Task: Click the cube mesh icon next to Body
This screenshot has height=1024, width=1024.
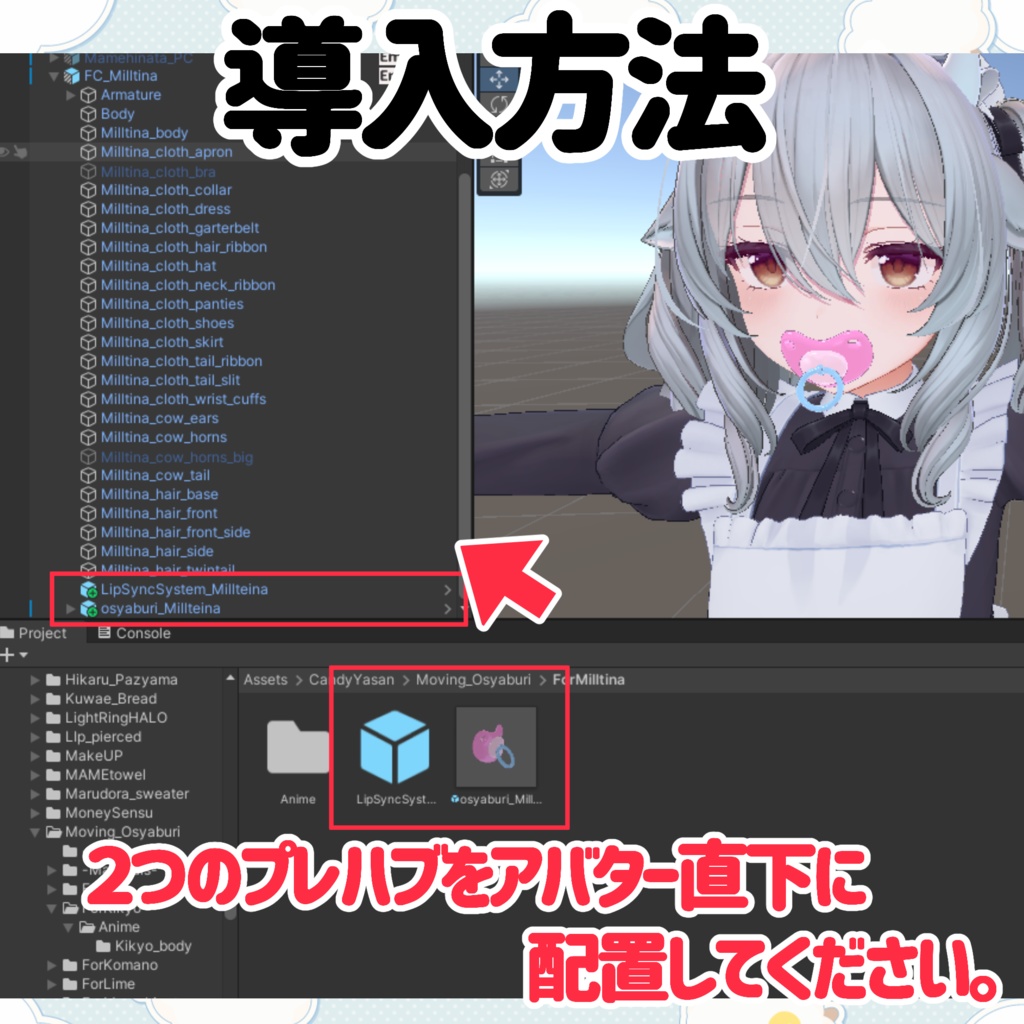Action: click(x=89, y=114)
